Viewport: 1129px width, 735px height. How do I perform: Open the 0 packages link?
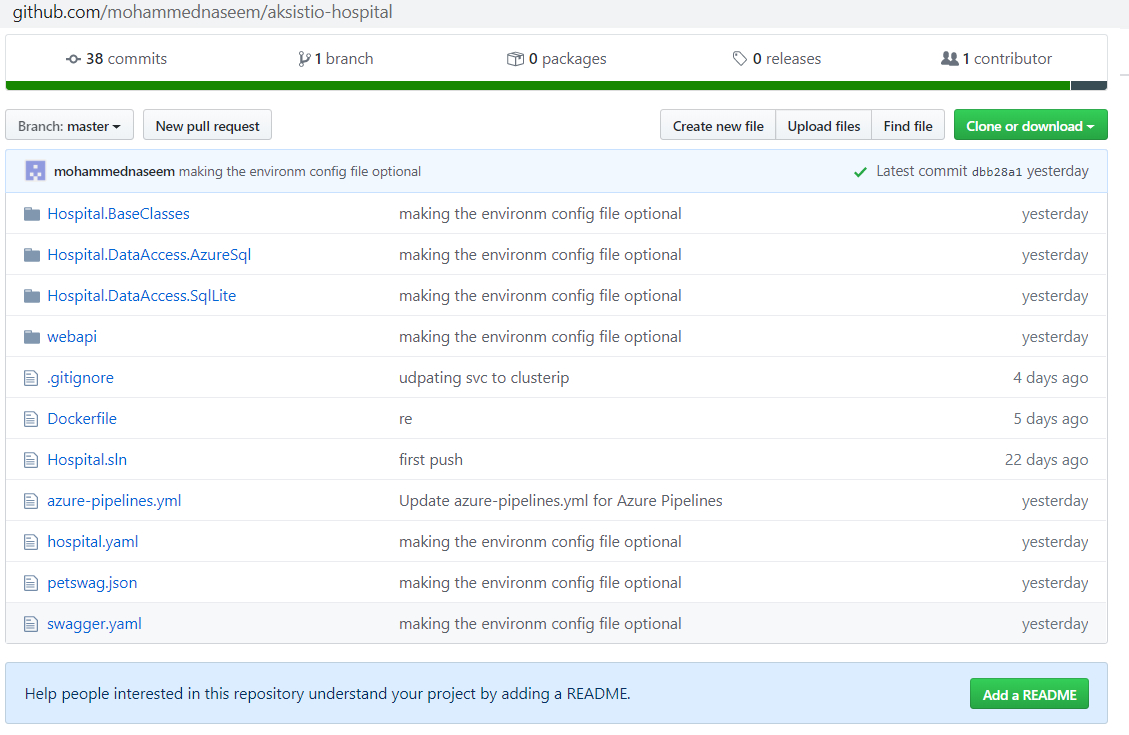coord(557,59)
